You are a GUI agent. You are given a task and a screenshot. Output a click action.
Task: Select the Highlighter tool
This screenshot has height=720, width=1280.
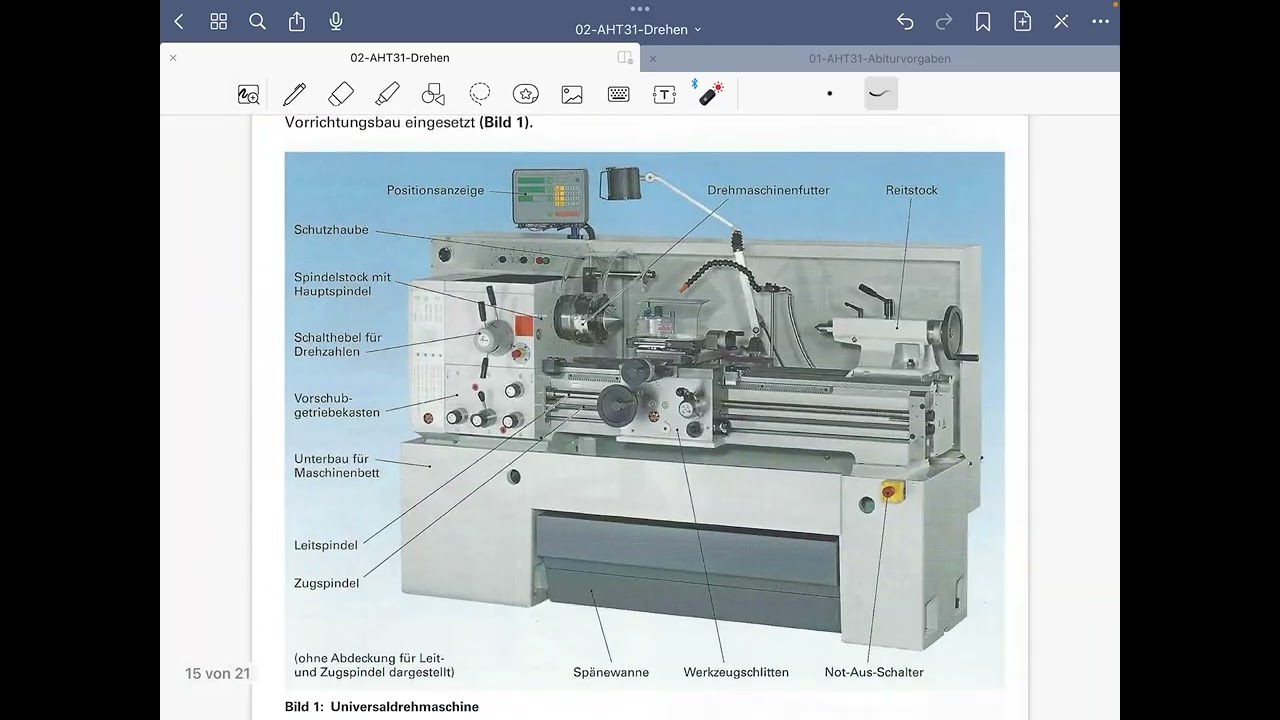pyautogui.click(x=387, y=94)
